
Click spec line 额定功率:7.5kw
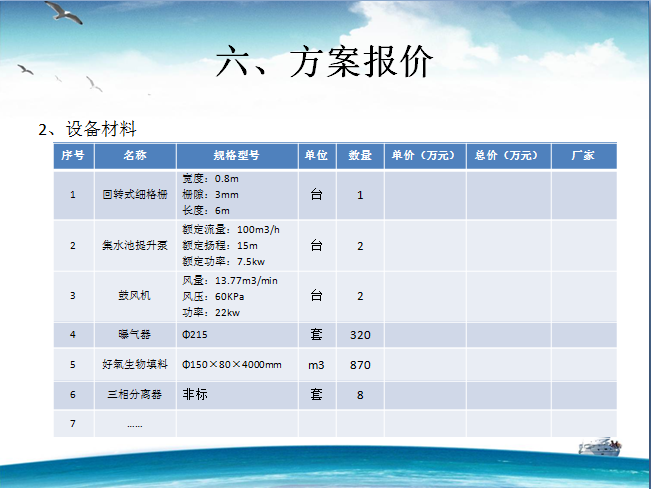[223, 262]
